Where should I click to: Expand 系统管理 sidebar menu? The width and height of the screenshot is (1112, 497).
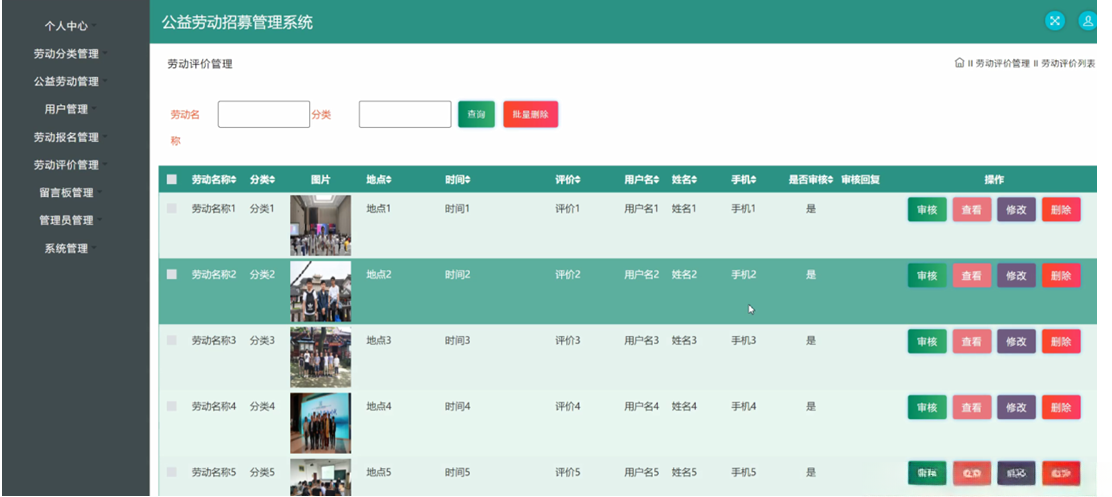coord(70,248)
